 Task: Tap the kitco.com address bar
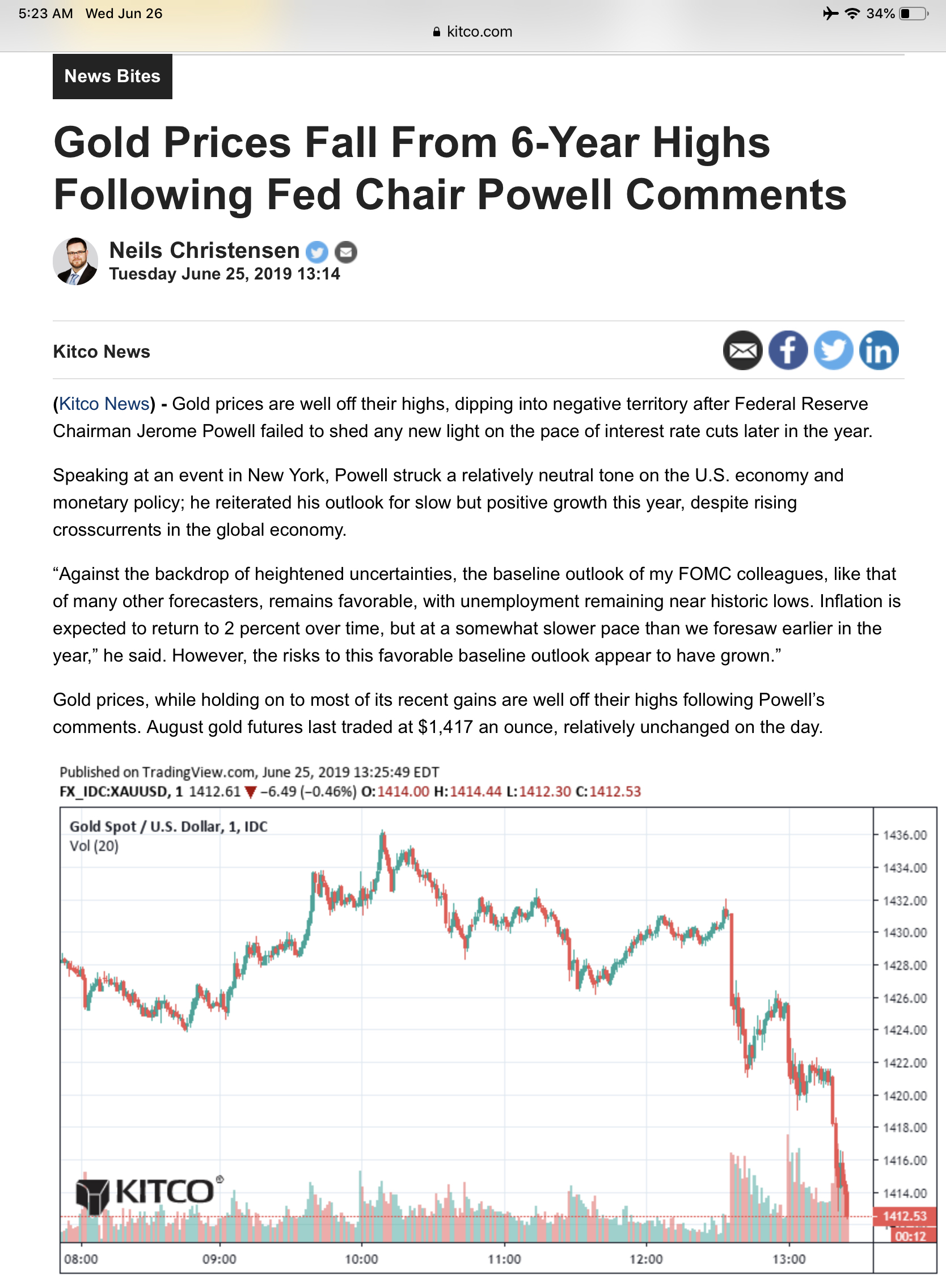pos(473,32)
